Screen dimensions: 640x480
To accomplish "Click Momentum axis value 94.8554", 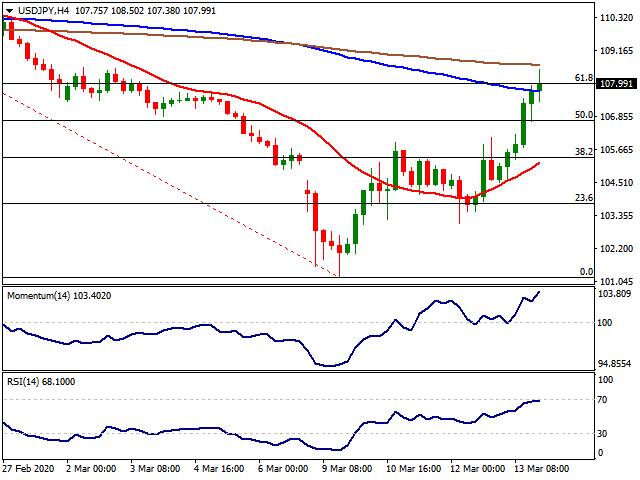I will [614, 363].
